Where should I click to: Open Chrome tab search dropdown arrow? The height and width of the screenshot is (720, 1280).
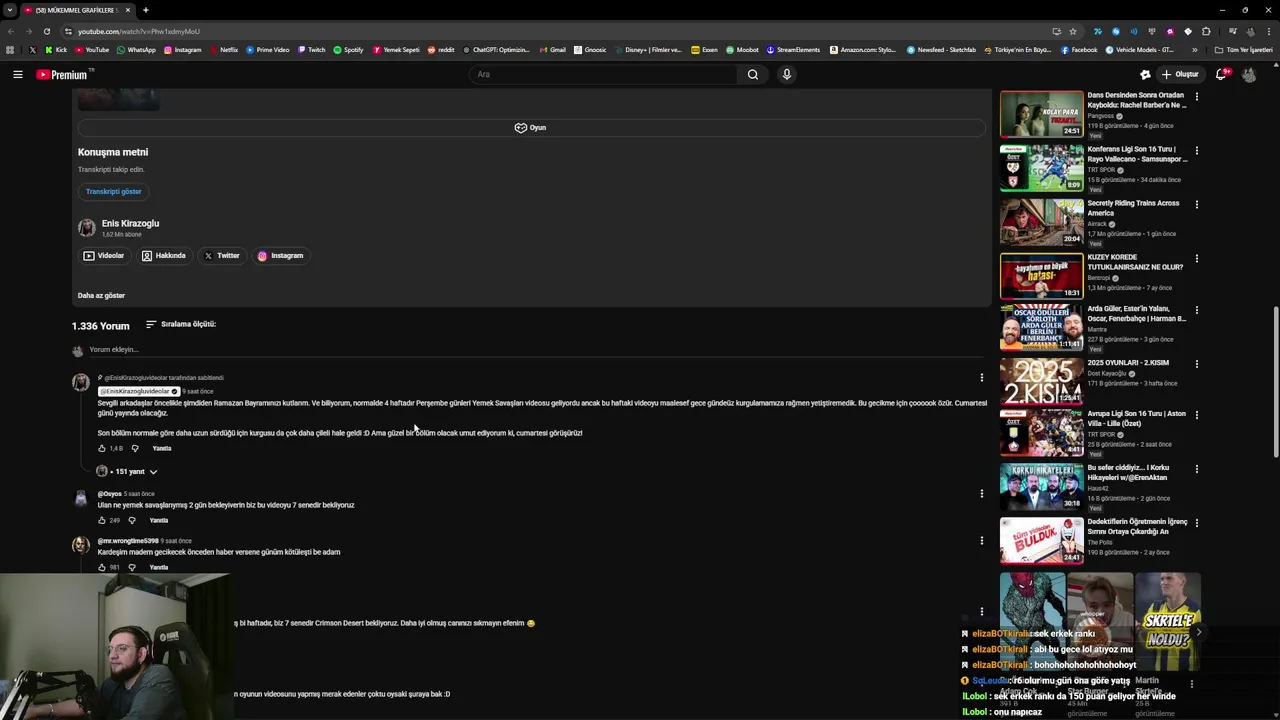(x=9, y=10)
